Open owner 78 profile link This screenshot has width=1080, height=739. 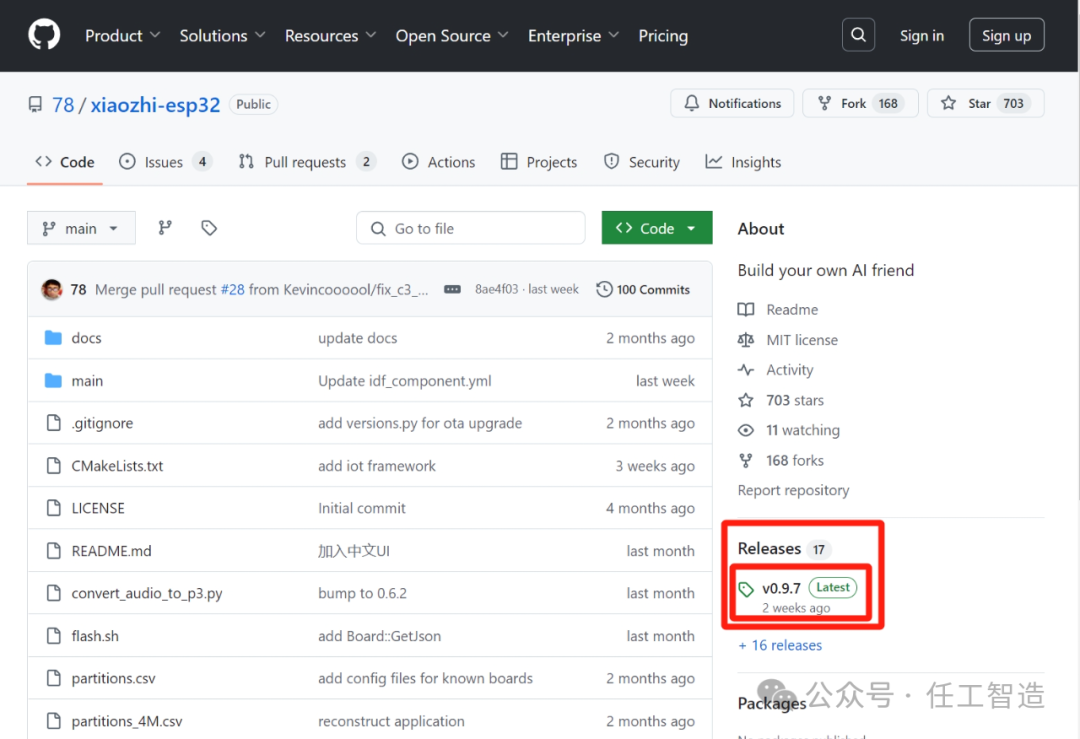point(63,105)
